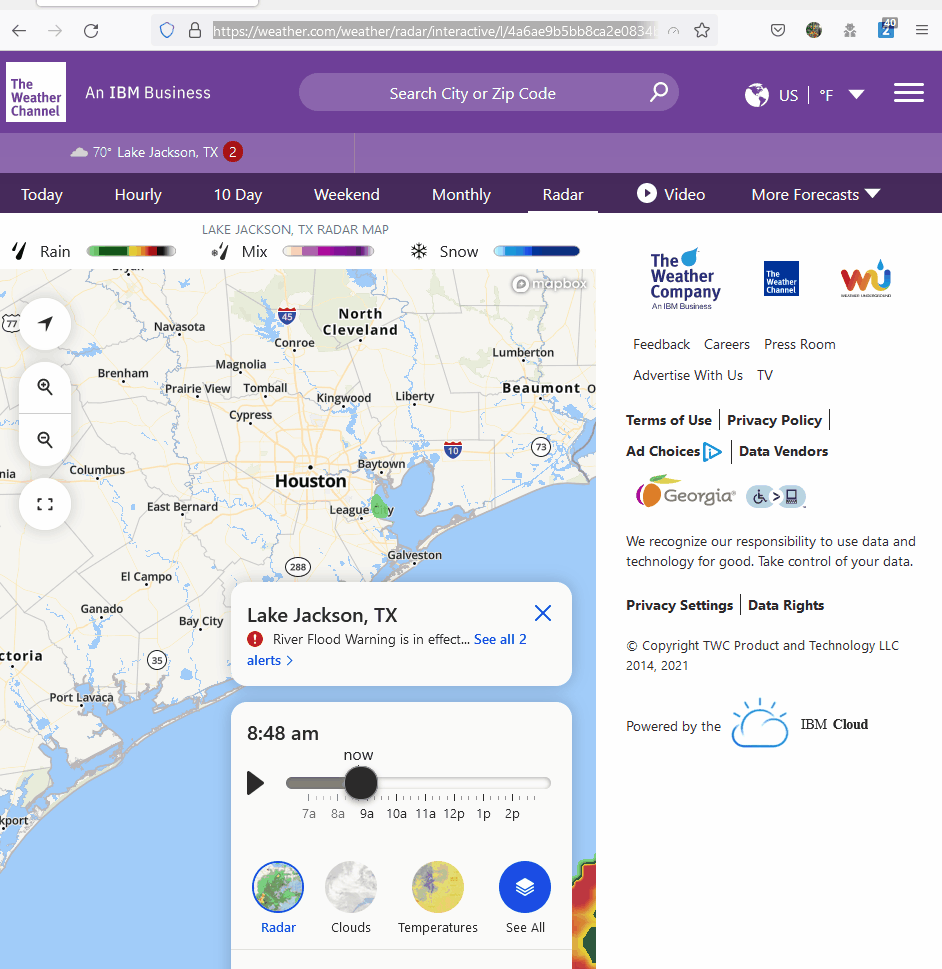Screen dimensions: 942x969
Task: Open the Careers link
Action: coord(727,344)
